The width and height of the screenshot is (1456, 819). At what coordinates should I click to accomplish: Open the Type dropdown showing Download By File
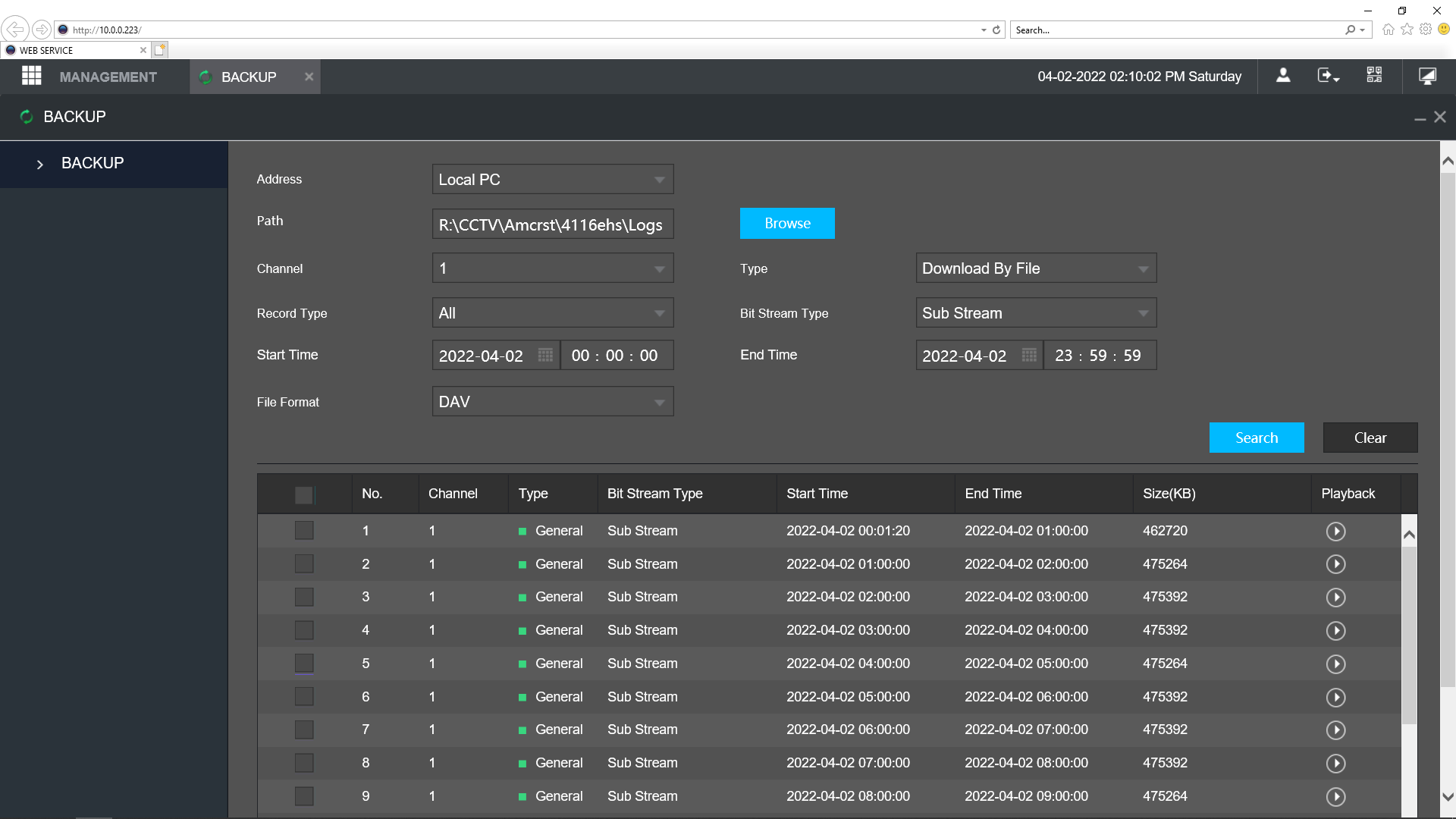tap(1036, 268)
